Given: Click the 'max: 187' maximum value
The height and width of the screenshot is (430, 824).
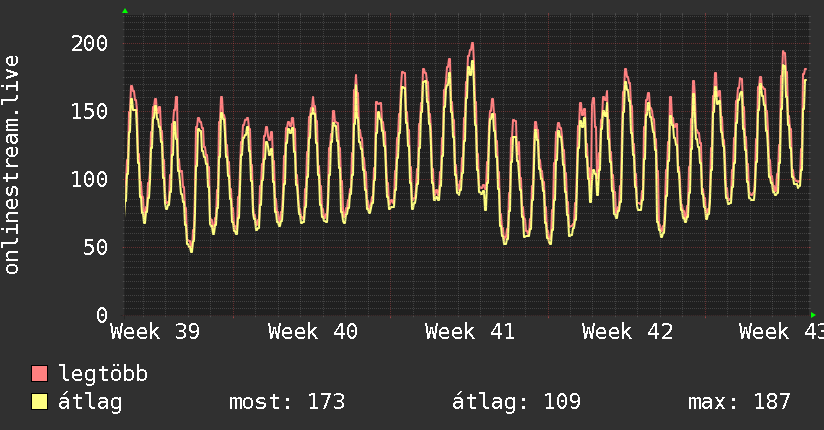Looking at the screenshot, I should tap(739, 402).
